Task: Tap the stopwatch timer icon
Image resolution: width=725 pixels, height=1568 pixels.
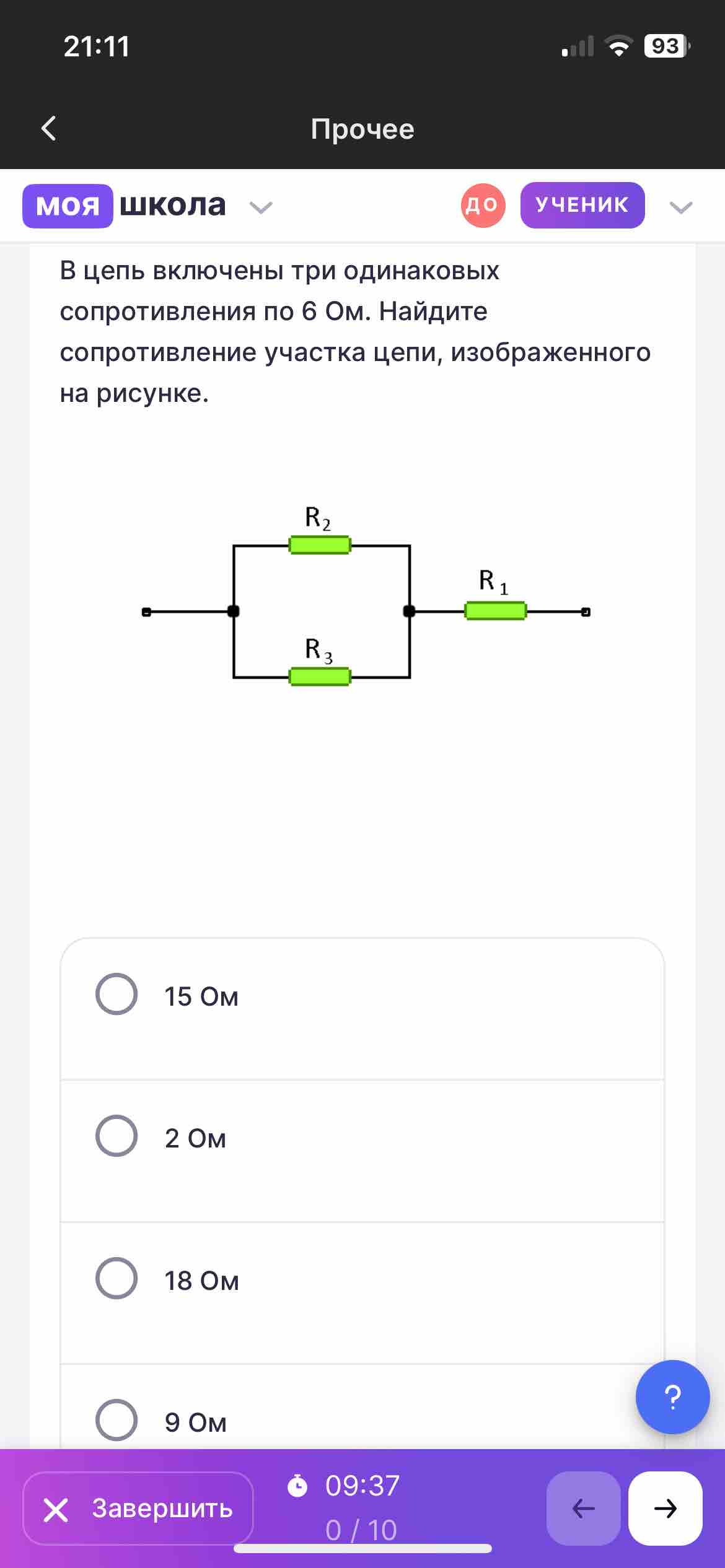Action: [297, 1486]
